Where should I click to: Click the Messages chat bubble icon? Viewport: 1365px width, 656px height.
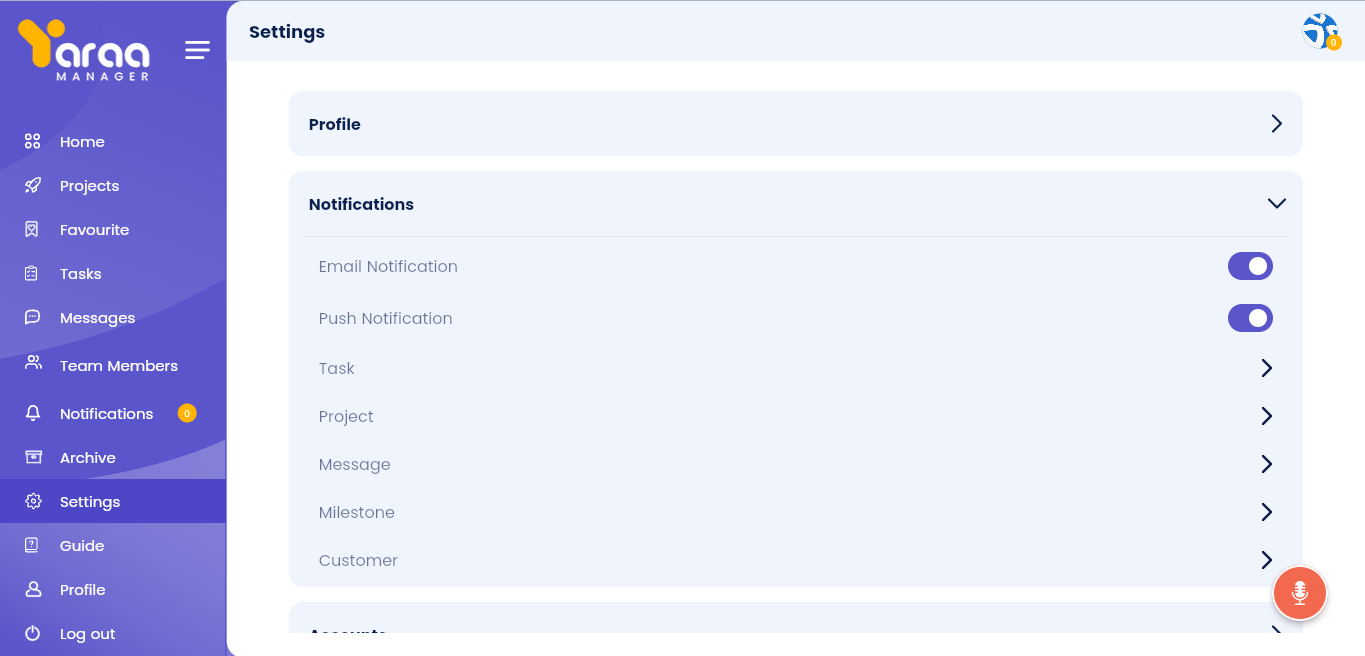33,318
